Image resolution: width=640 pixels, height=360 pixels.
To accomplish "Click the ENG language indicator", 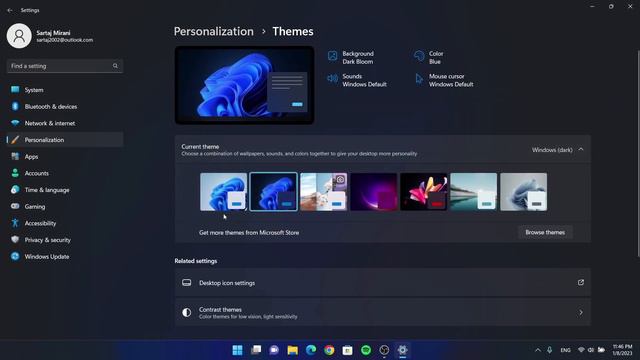I will coord(565,350).
